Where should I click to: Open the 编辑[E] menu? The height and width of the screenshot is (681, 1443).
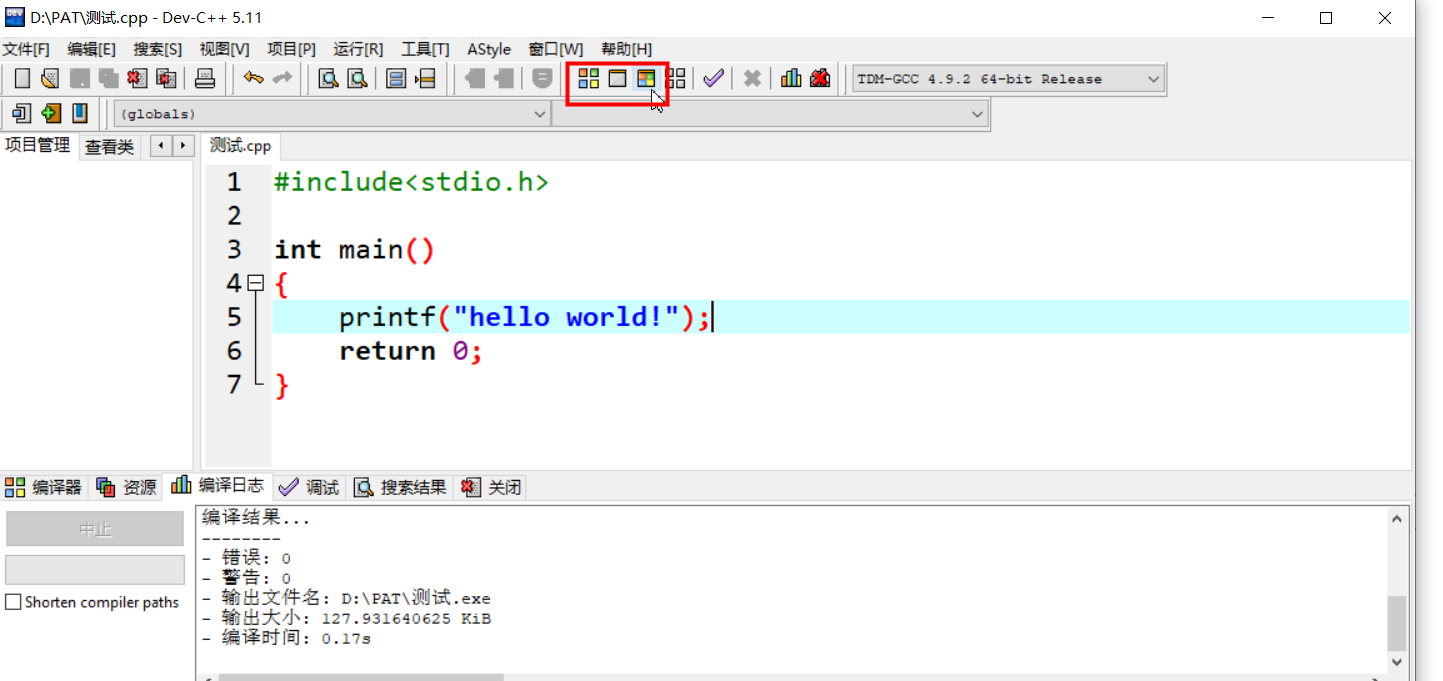(92, 49)
